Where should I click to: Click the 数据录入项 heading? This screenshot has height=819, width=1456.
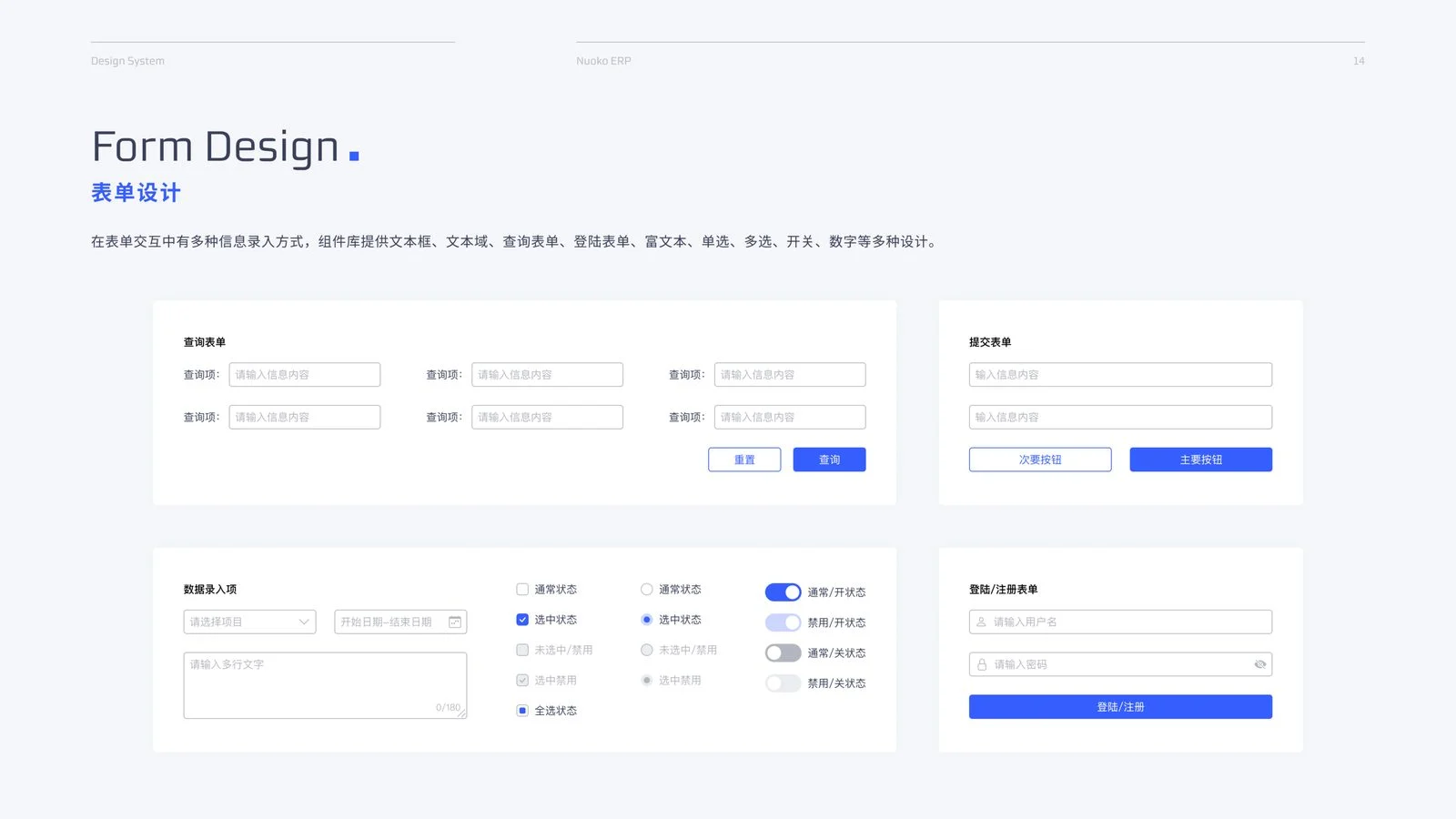tap(210, 590)
